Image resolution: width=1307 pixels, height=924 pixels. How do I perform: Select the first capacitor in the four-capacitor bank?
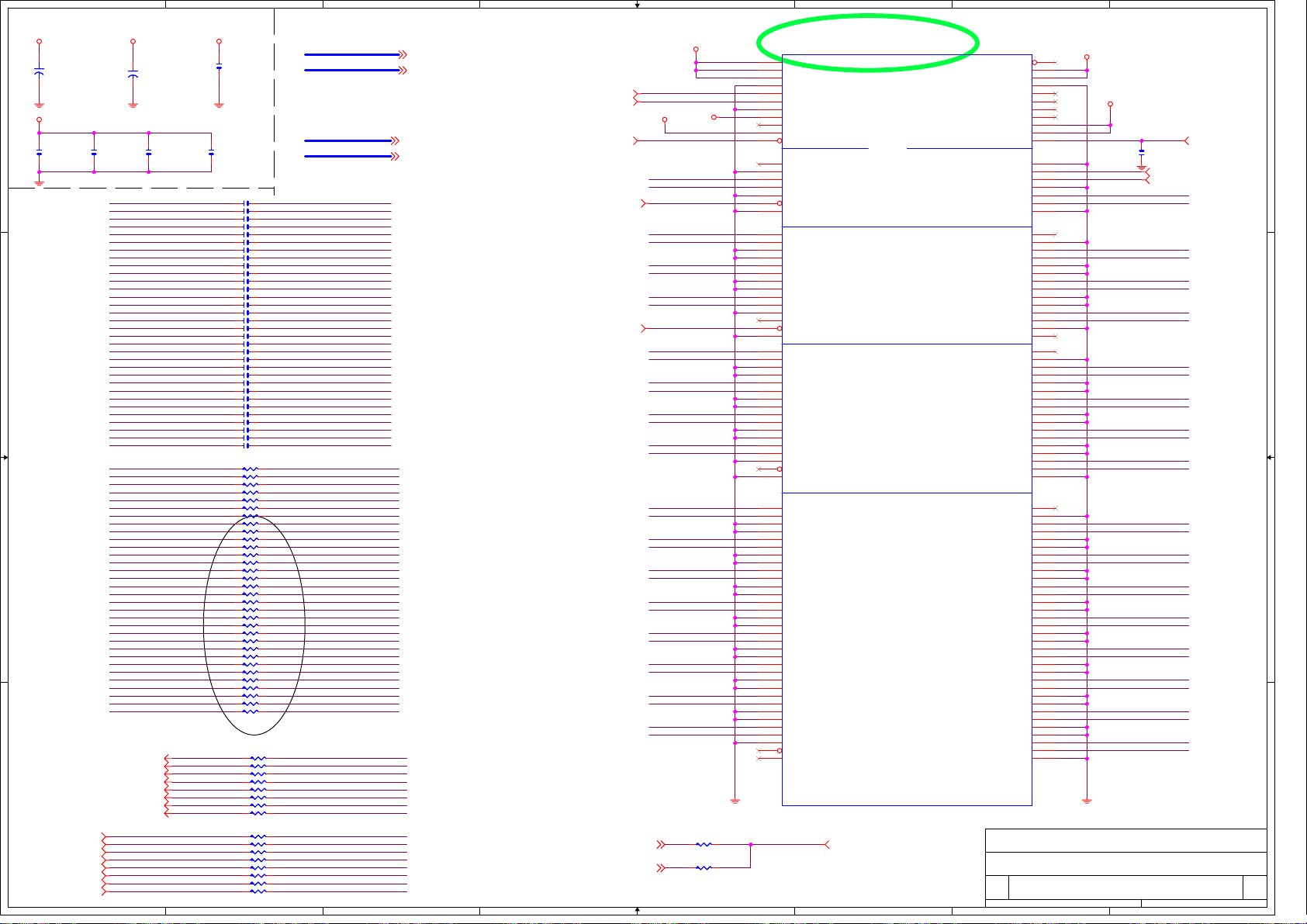[x=39, y=153]
